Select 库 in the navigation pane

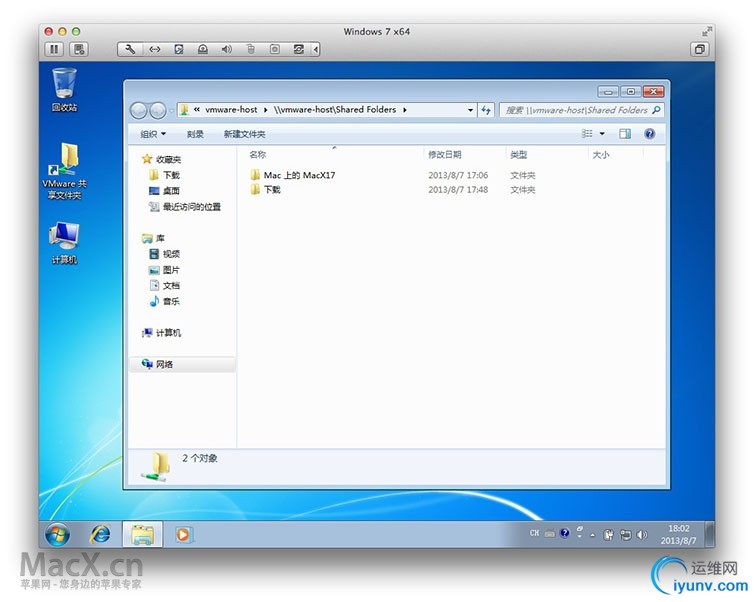click(x=153, y=238)
